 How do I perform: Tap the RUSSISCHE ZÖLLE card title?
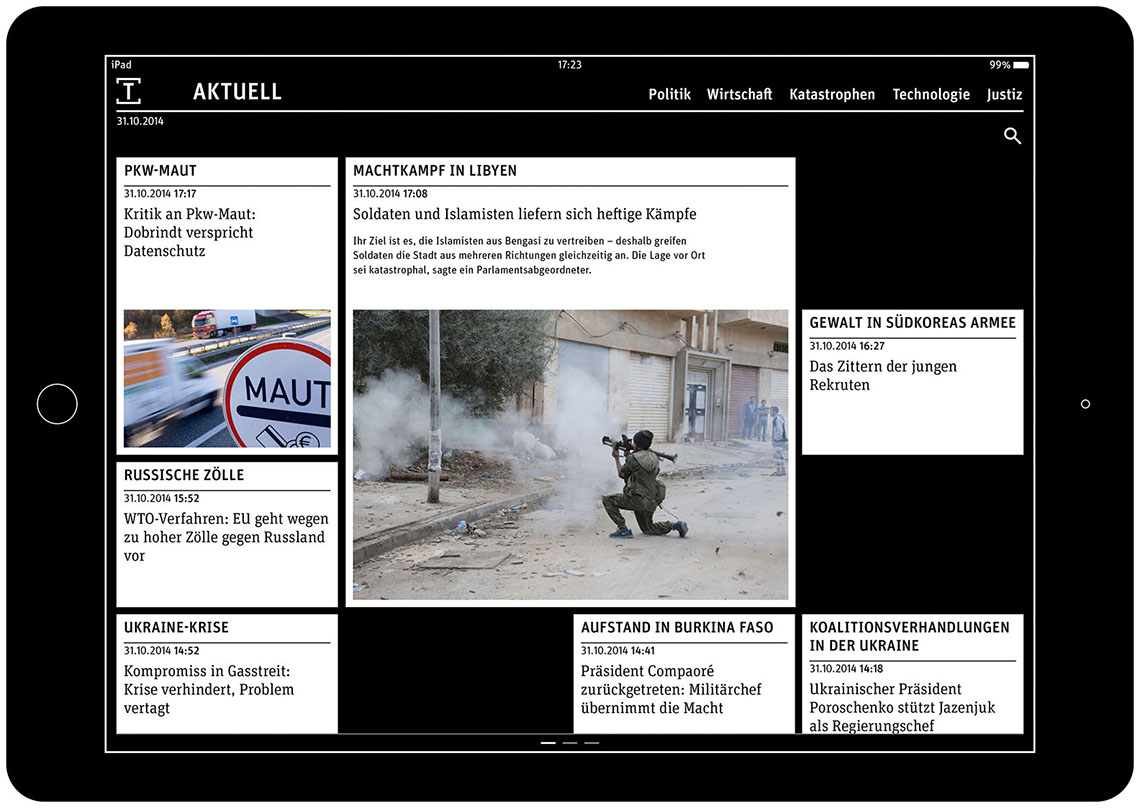pos(184,475)
